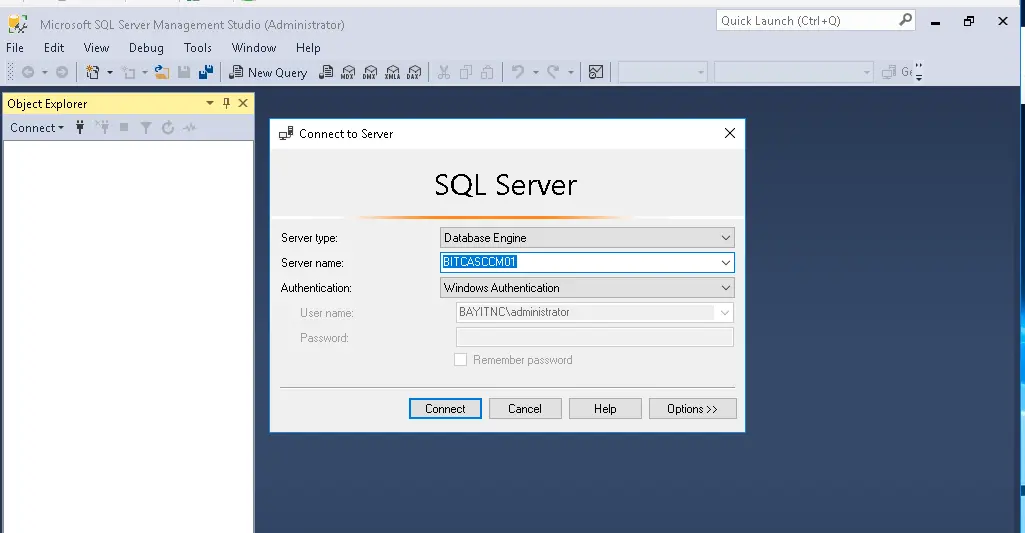This screenshot has width=1025, height=533.
Task: Click the Save All icon
Action: [206, 72]
